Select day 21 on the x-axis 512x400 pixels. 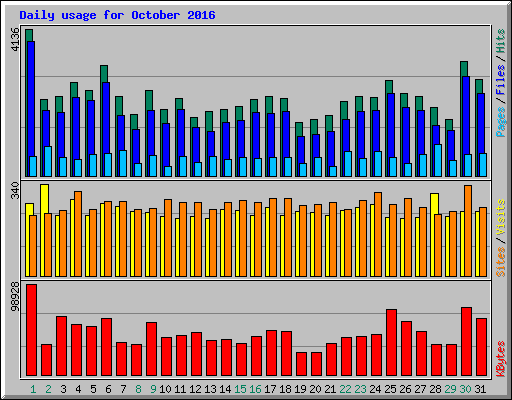330,389
